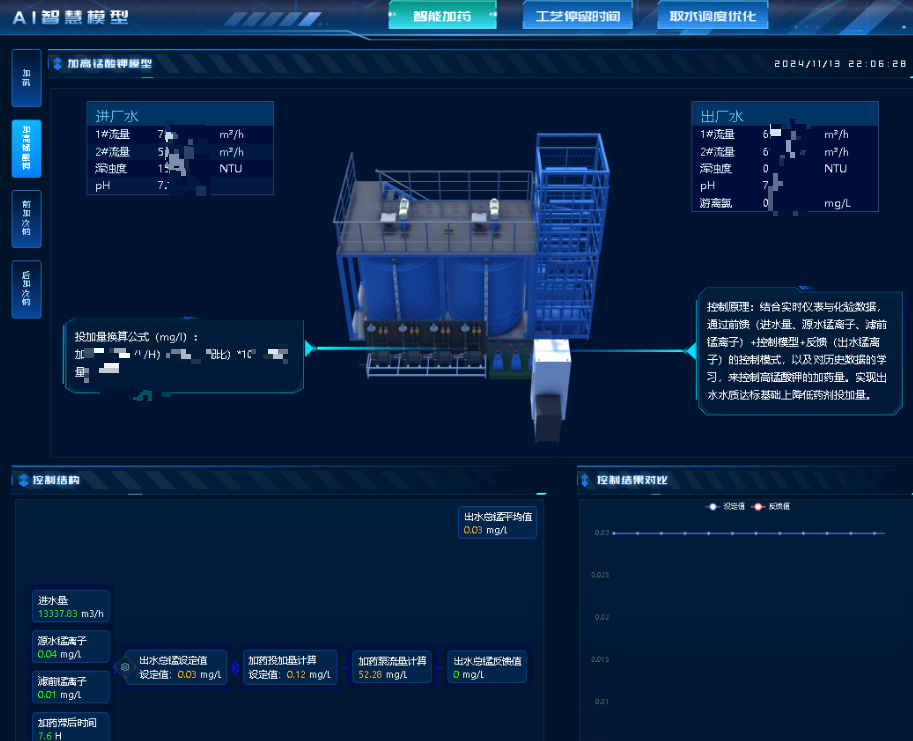Click the 加矾 sidebar button
Screen dimensions: 913x741
click(26, 78)
